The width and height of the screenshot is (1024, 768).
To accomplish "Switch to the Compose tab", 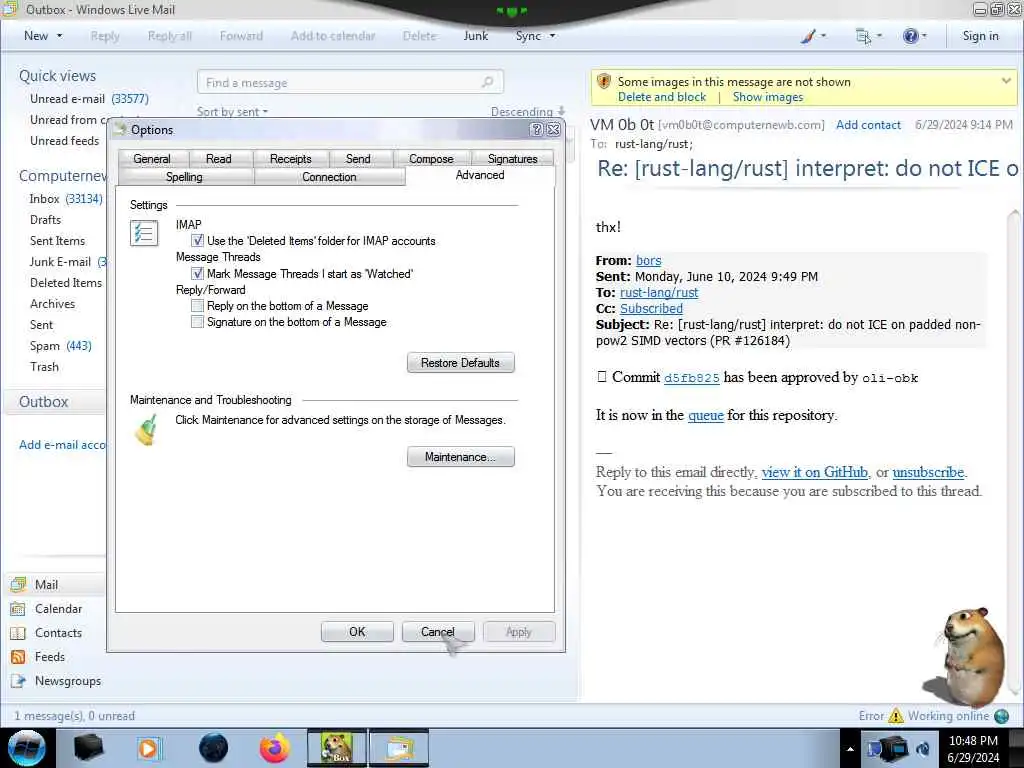I will (x=431, y=159).
